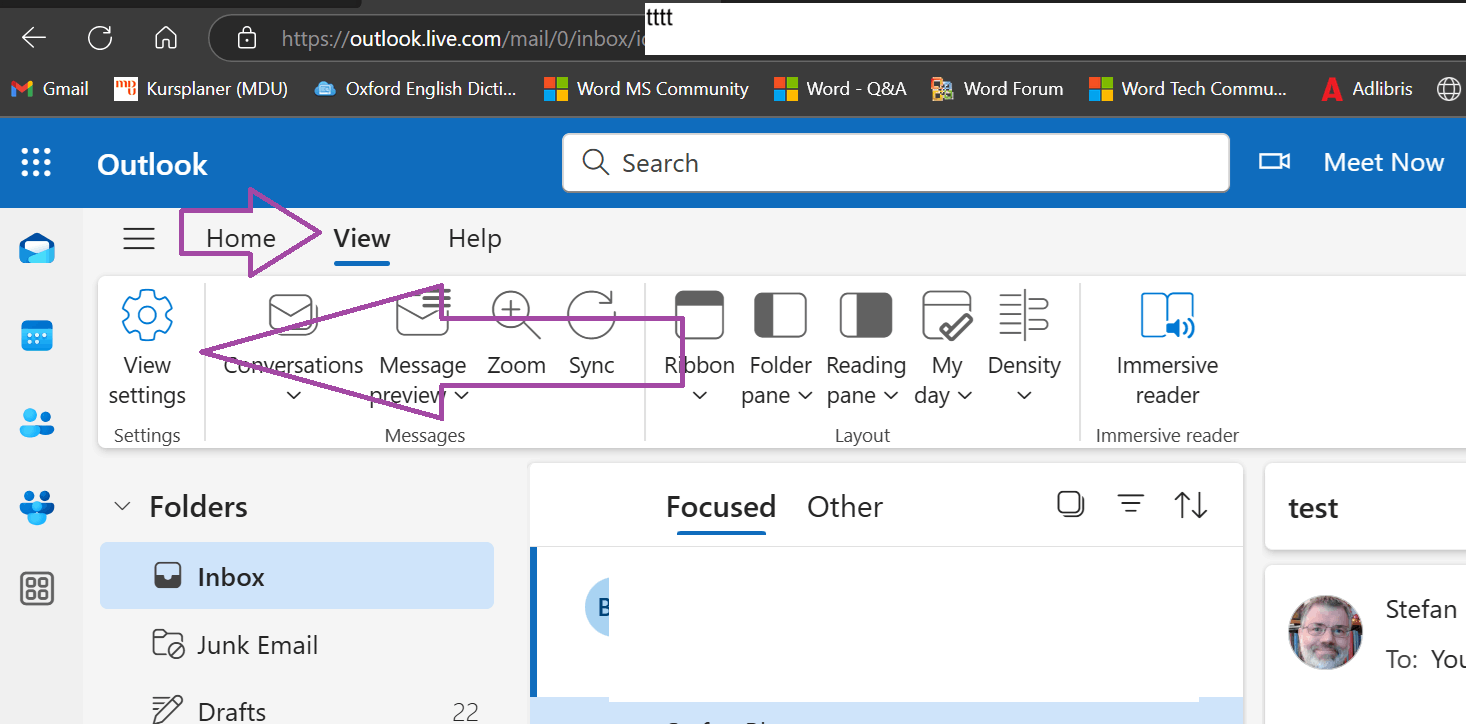This screenshot has height=724, width=1466.
Task: Open Word MS Community bookmark
Action: pyautogui.click(x=646, y=89)
